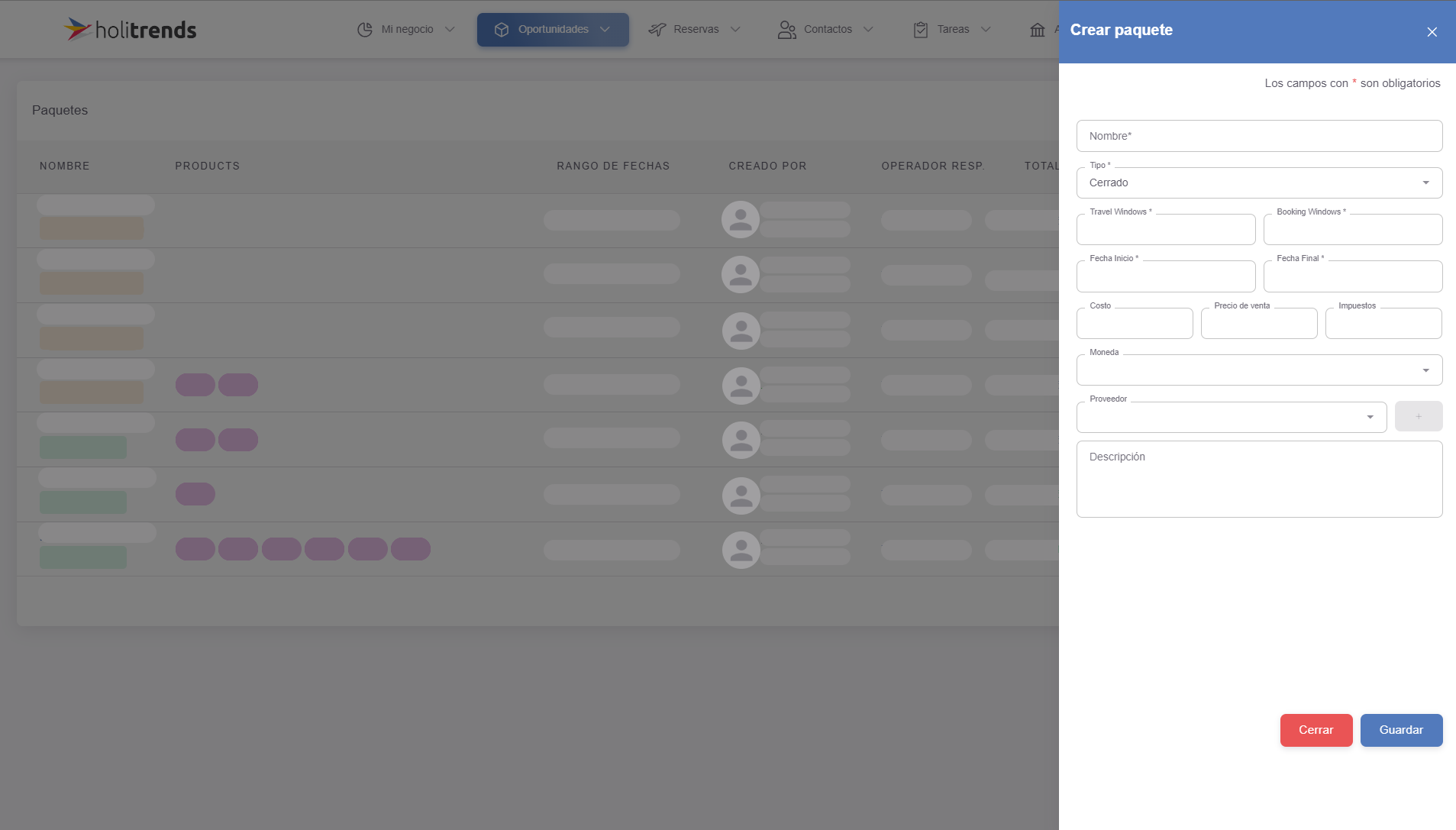Click the CREADO POR column header
Viewport: 1456px width, 830px height.
tap(767, 166)
